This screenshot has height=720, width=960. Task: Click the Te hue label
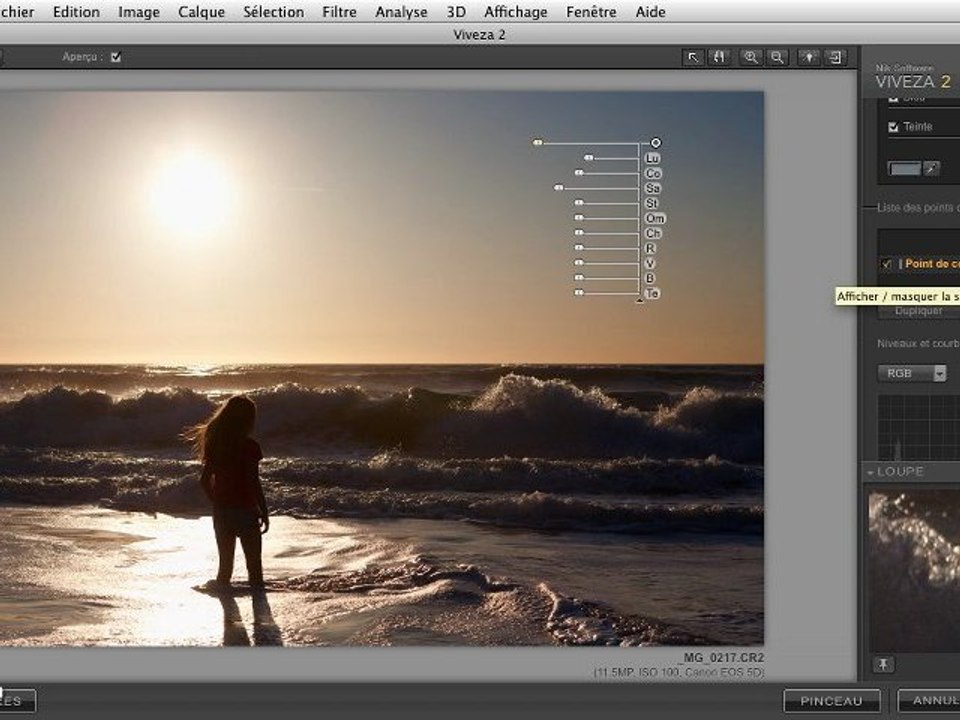pyautogui.click(x=652, y=293)
